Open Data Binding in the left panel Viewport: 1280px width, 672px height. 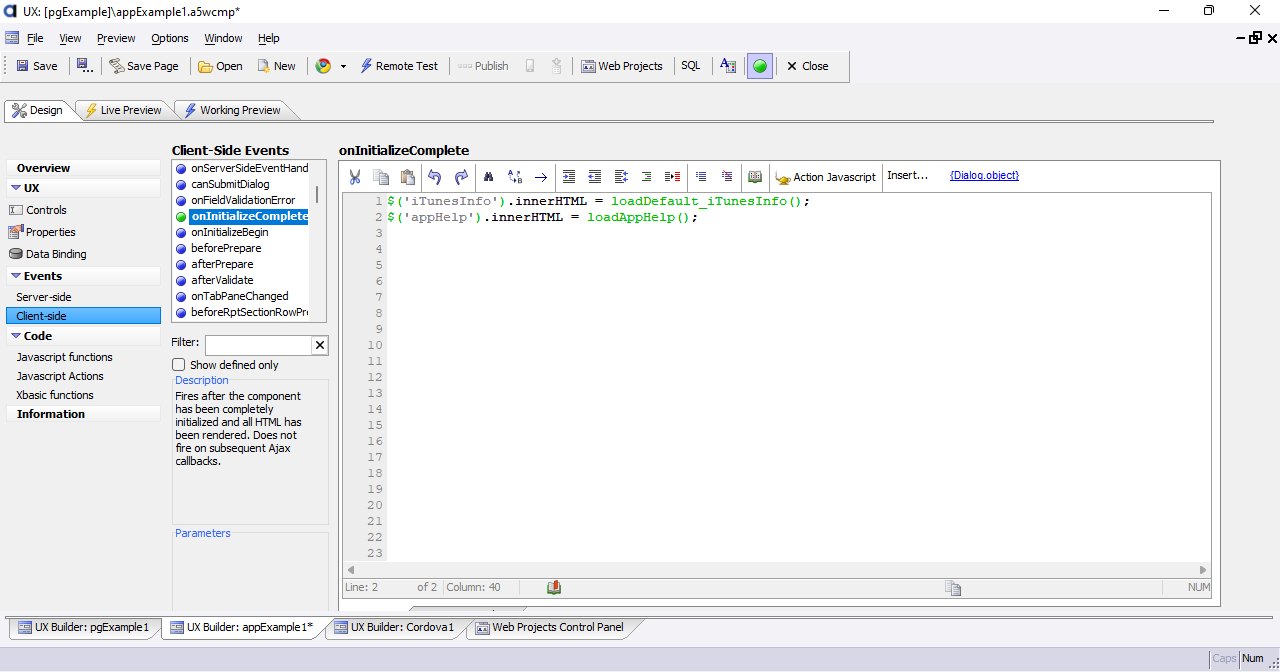tap(56, 254)
